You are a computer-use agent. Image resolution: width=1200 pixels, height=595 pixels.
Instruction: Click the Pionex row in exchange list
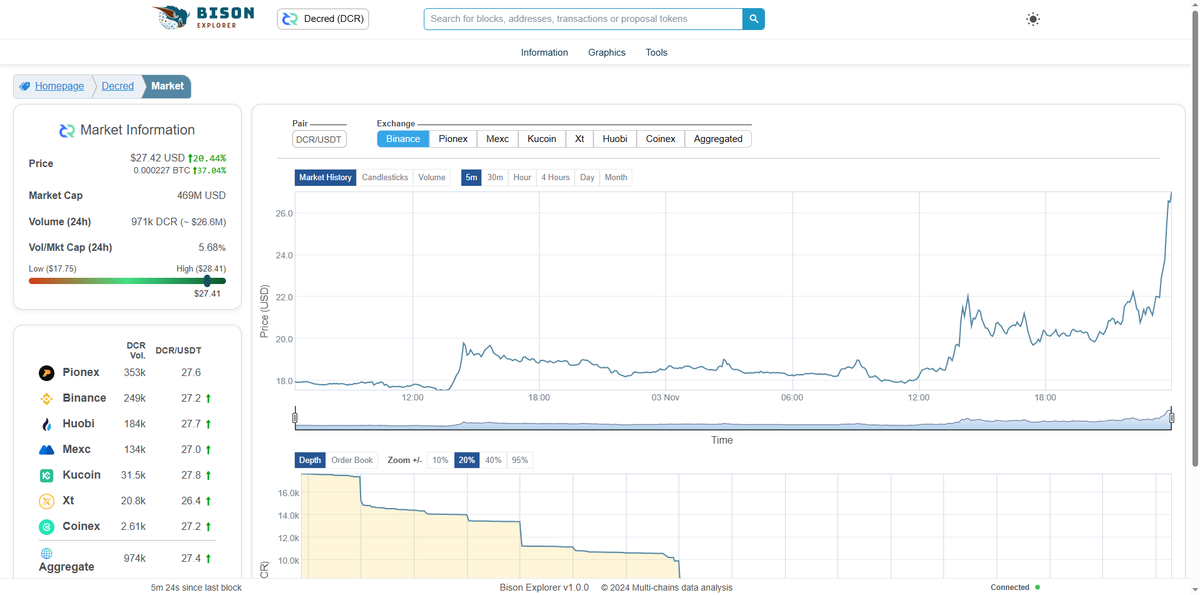click(x=127, y=373)
